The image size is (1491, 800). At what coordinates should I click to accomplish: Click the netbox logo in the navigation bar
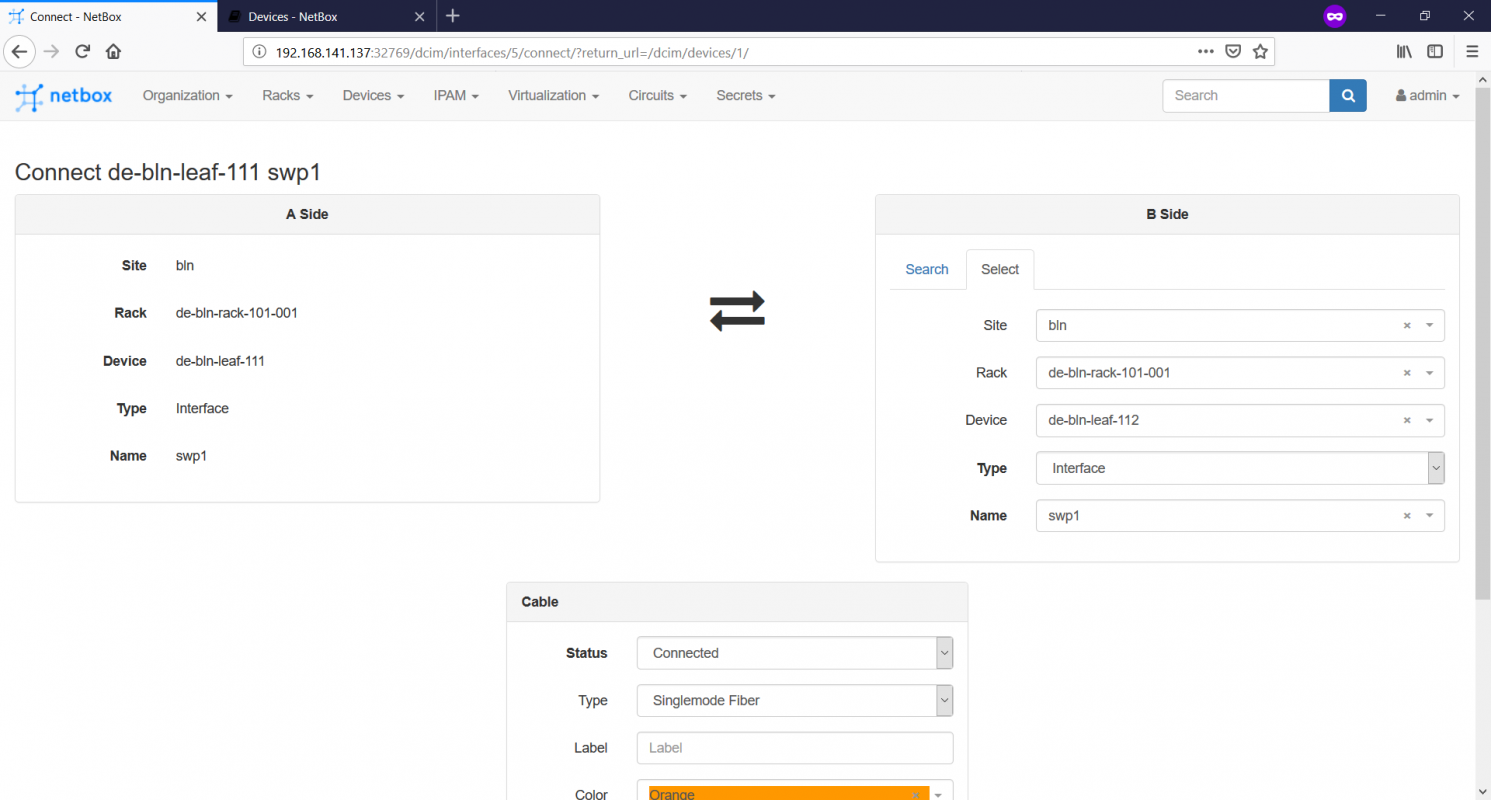point(63,96)
